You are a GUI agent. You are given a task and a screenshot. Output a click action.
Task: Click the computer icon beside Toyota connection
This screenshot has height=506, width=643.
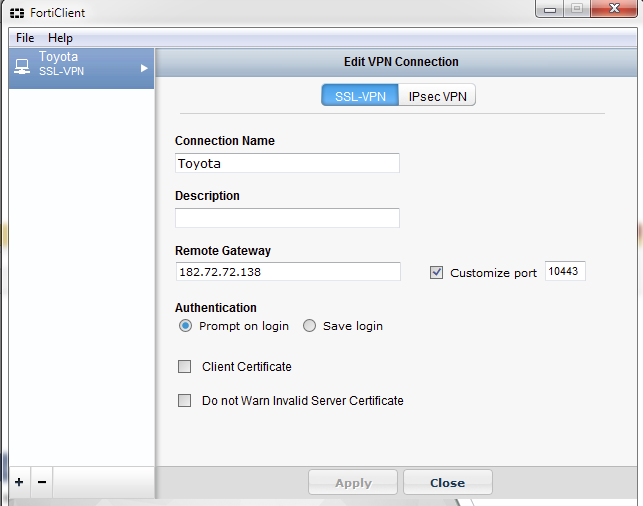pyautogui.click(x=22, y=66)
